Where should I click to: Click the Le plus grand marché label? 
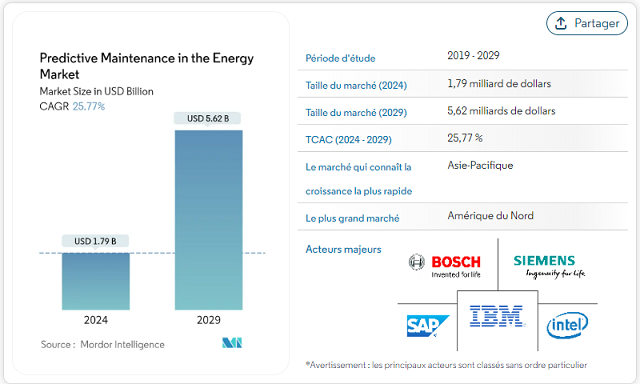352,218
